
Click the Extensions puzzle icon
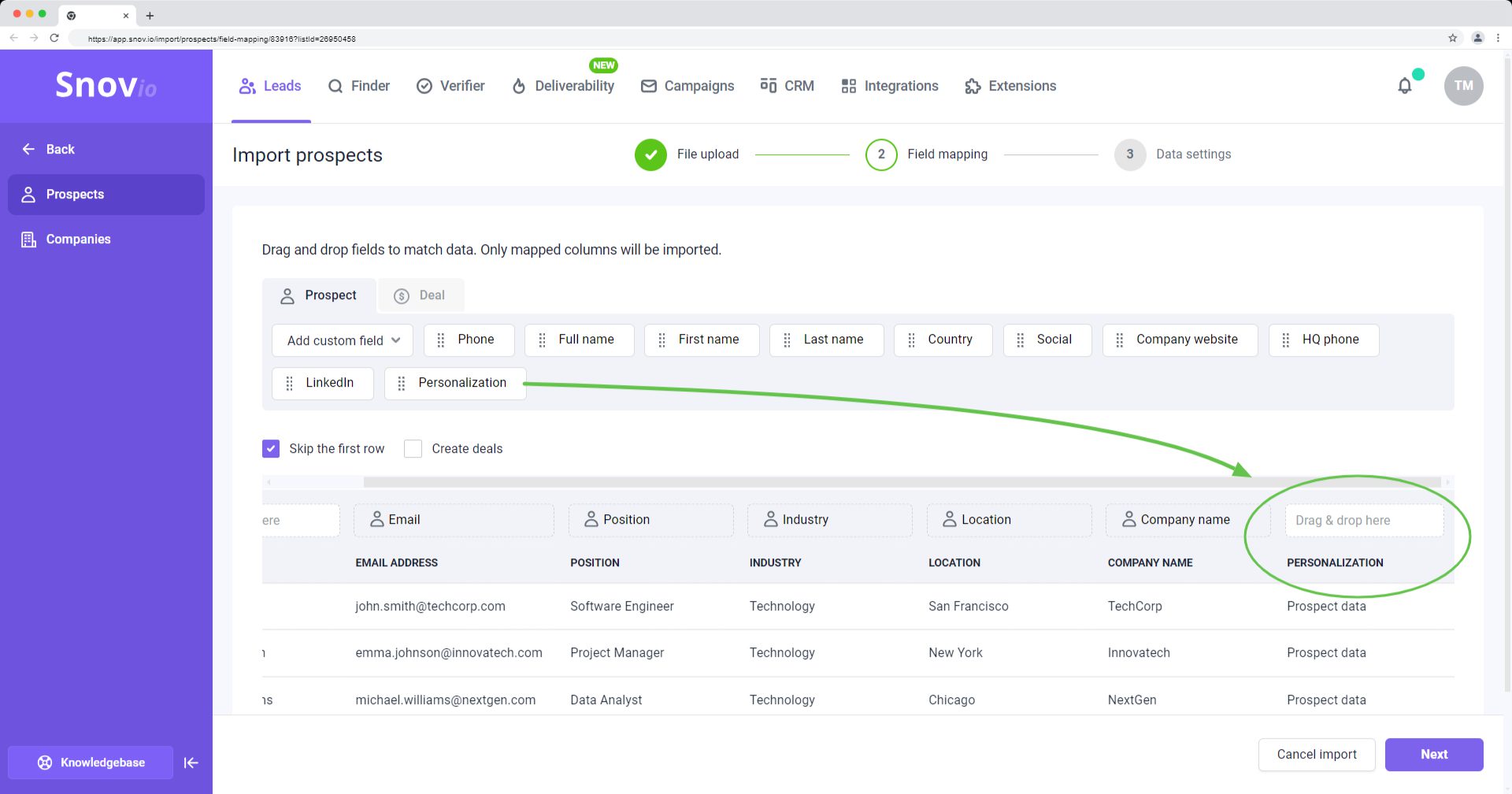(x=973, y=87)
